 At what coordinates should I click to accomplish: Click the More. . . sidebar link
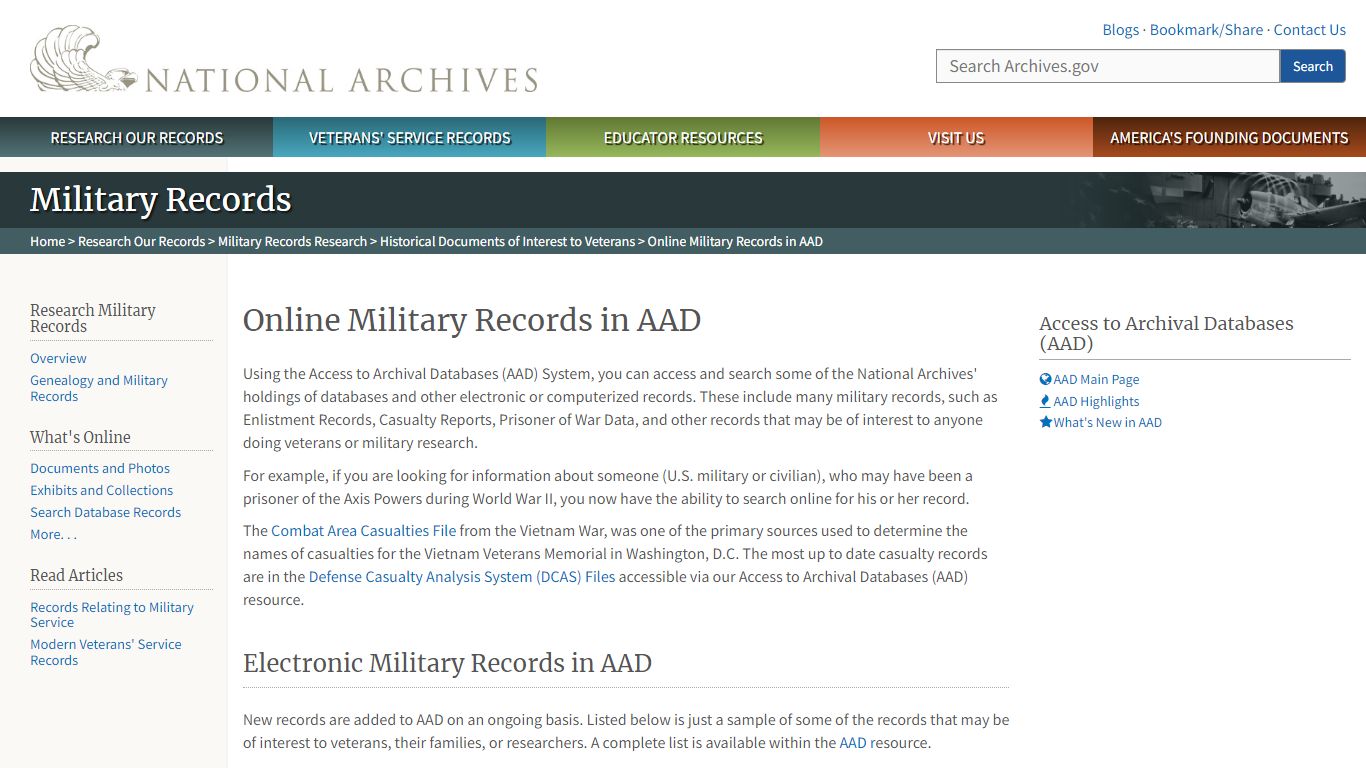coord(53,534)
